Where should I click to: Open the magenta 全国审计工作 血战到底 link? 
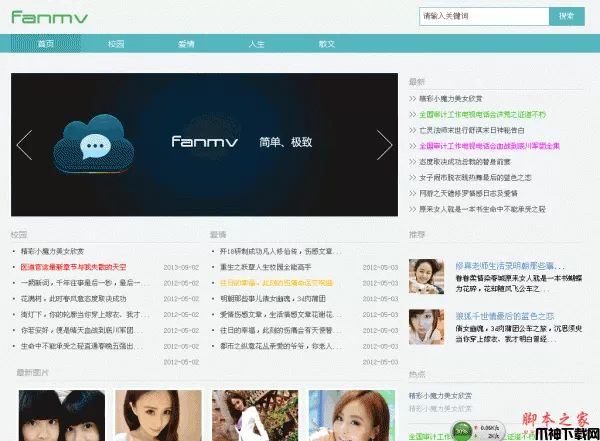point(489,146)
